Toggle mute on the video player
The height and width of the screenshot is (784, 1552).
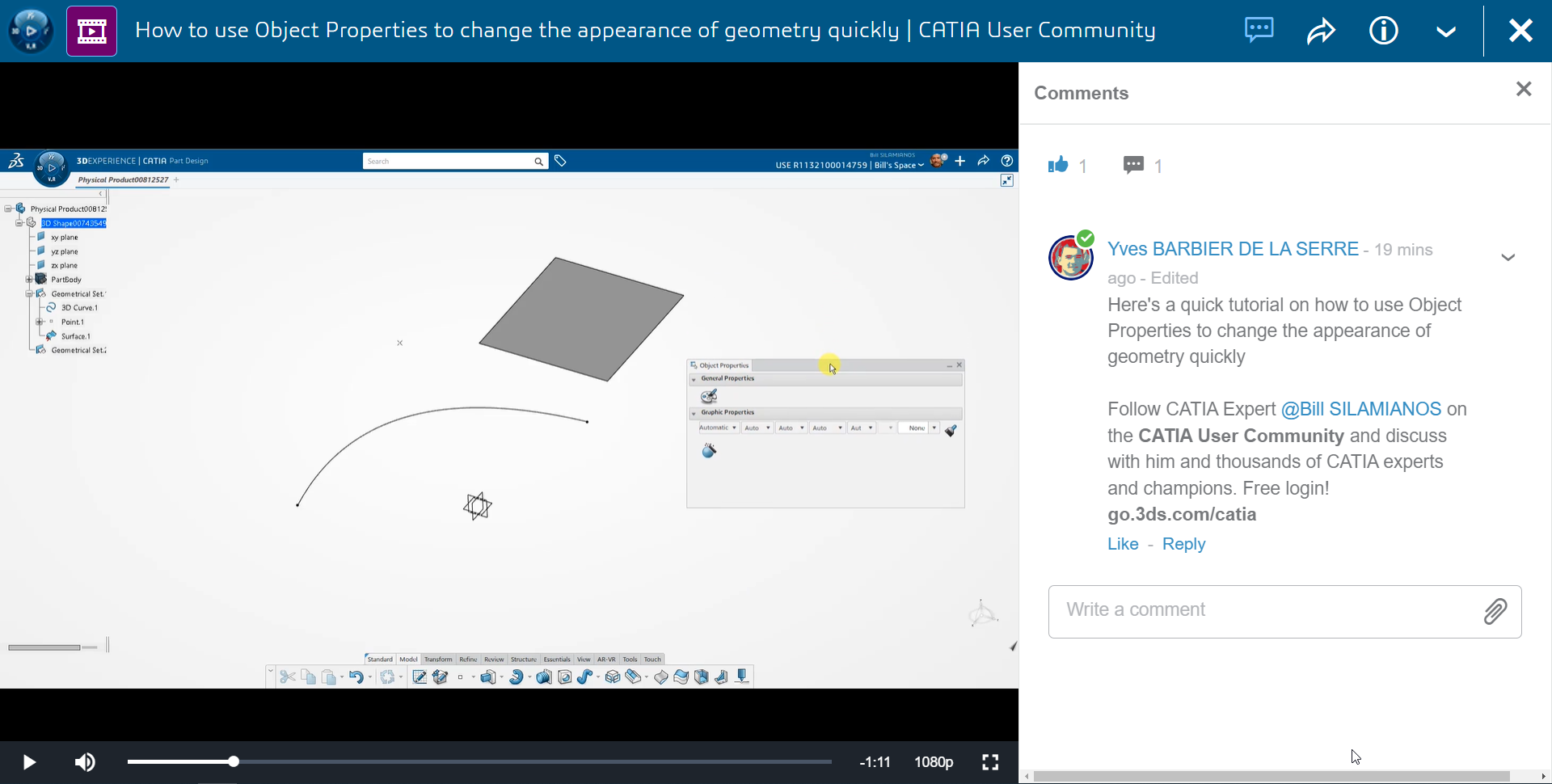pos(84,761)
